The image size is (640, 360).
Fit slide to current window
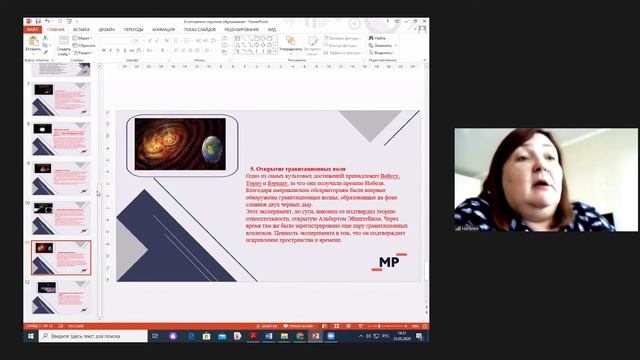pos(425,326)
